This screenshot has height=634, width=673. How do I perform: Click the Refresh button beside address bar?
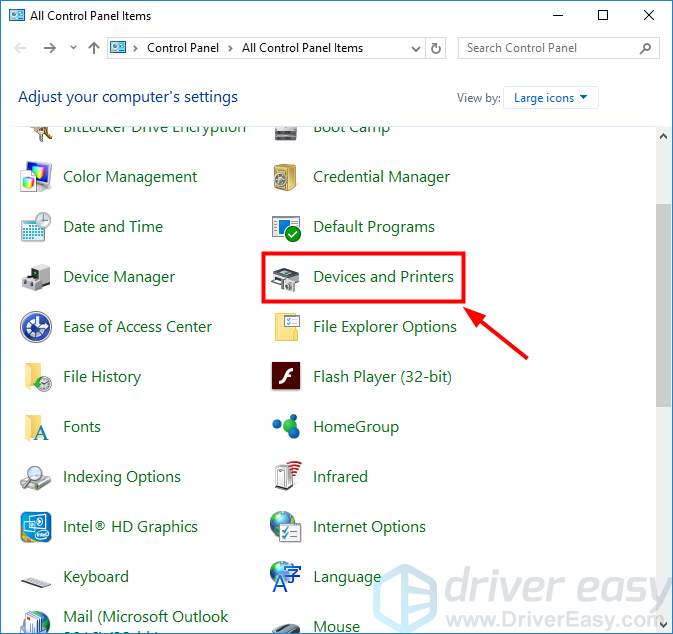(x=436, y=48)
